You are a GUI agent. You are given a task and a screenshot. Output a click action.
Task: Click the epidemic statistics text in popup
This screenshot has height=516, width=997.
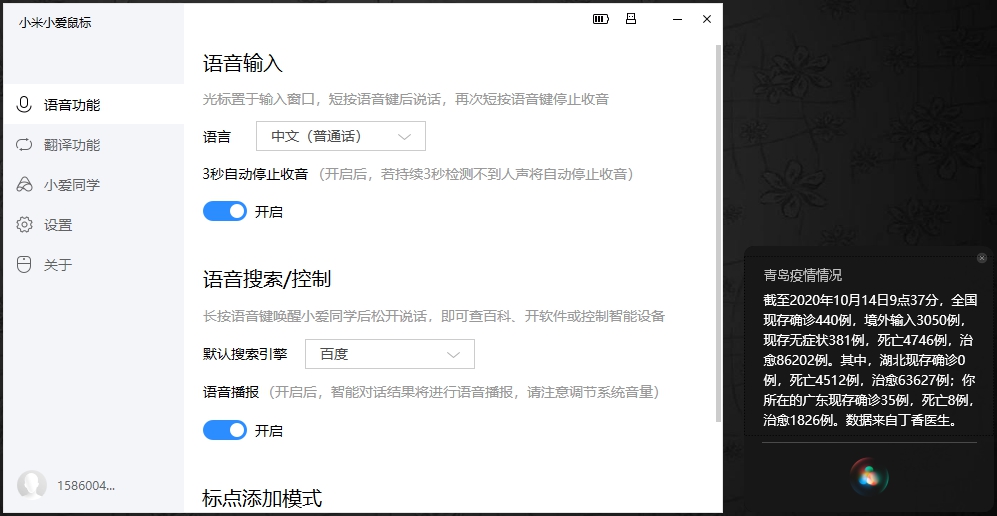click(x=870, y=360)
